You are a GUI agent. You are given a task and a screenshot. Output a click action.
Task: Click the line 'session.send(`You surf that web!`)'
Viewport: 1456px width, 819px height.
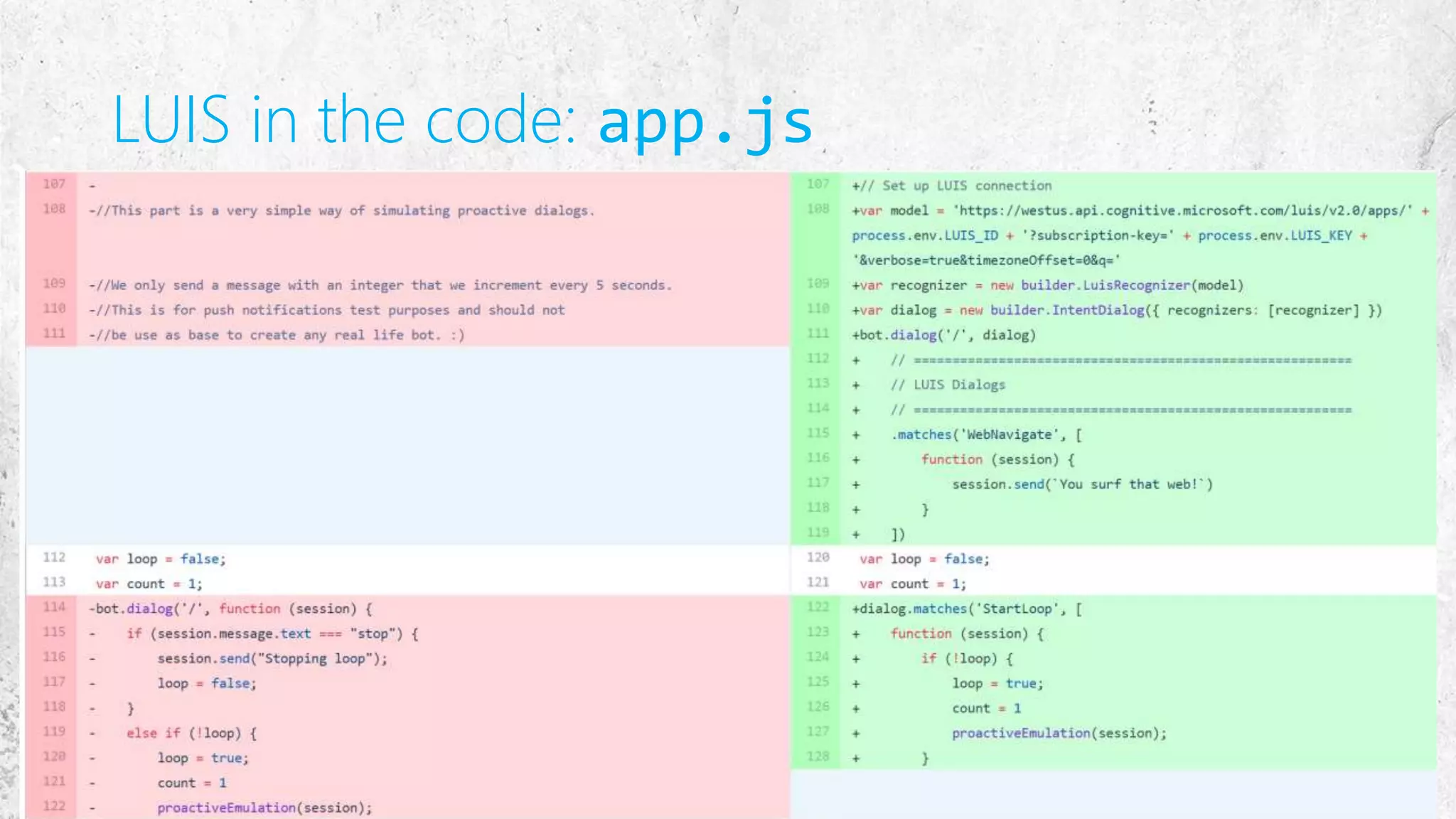coord(1082,484)
